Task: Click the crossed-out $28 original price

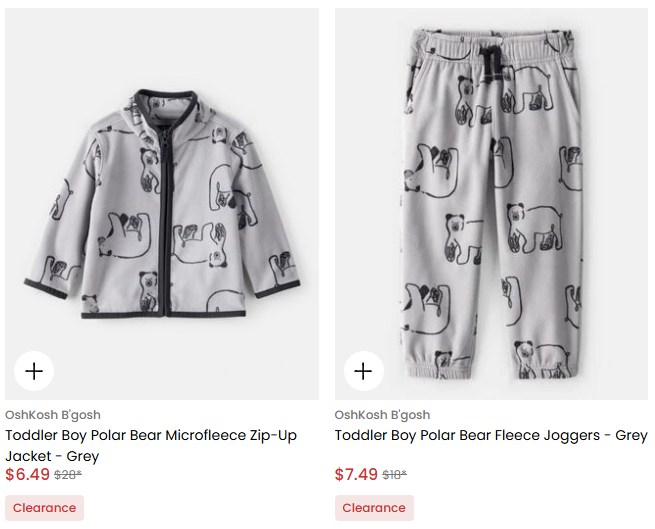Action: point(68,476)
